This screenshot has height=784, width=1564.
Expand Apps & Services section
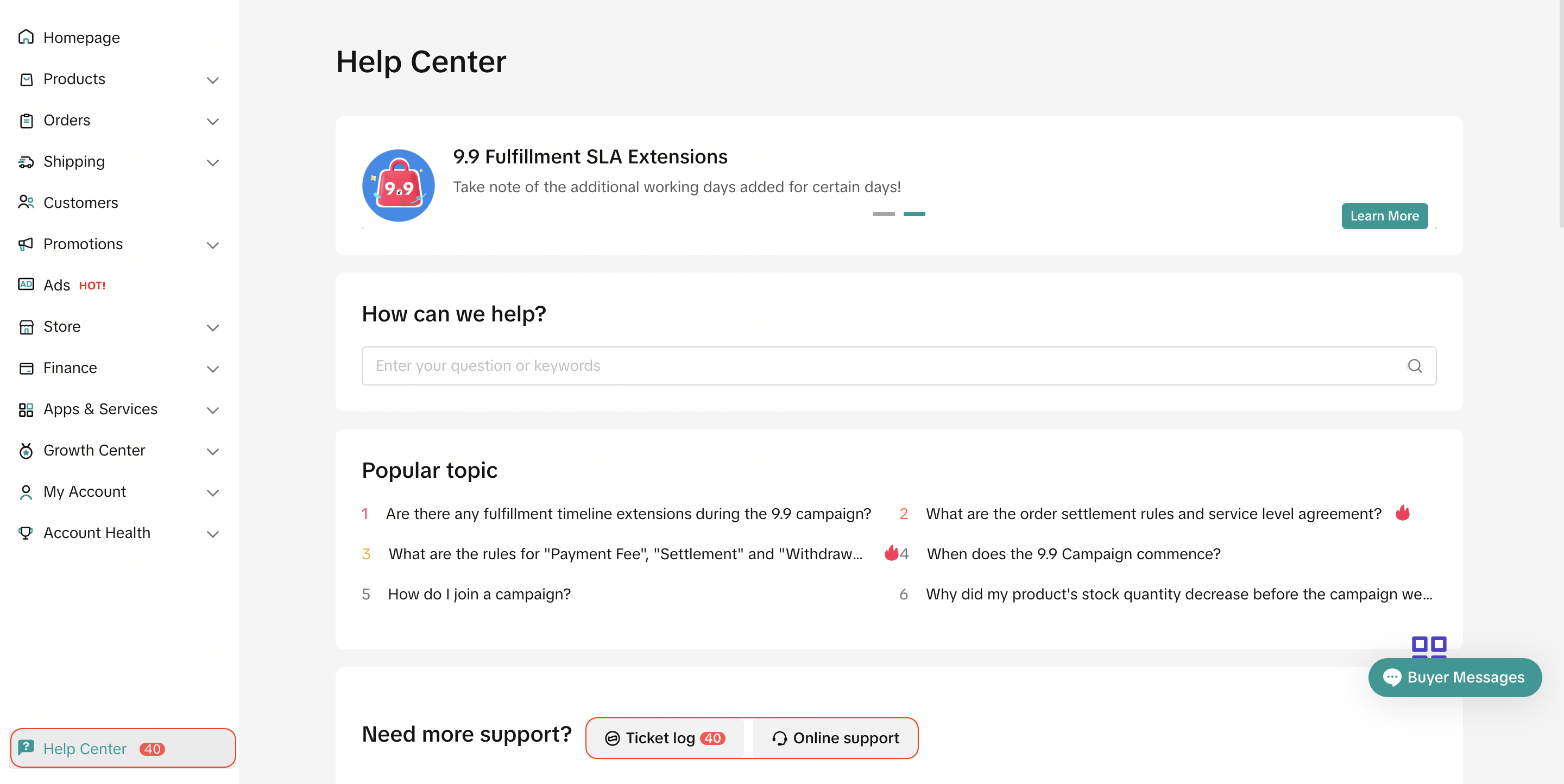pyautogui.click(x=100, y=409)
